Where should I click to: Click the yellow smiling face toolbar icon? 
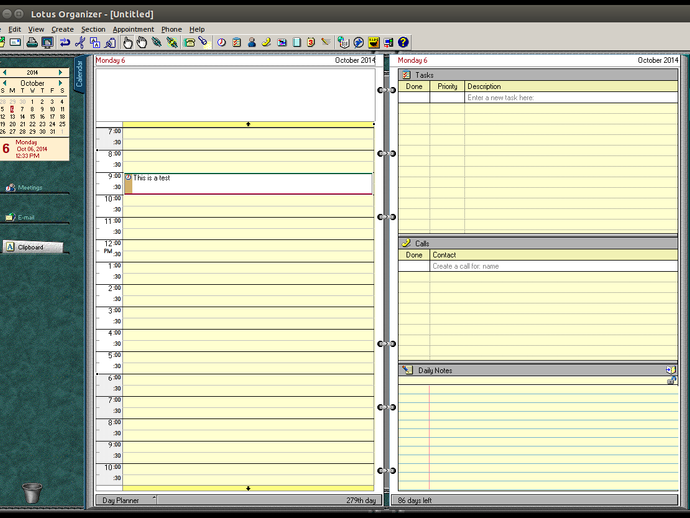[x=374, y=42]
